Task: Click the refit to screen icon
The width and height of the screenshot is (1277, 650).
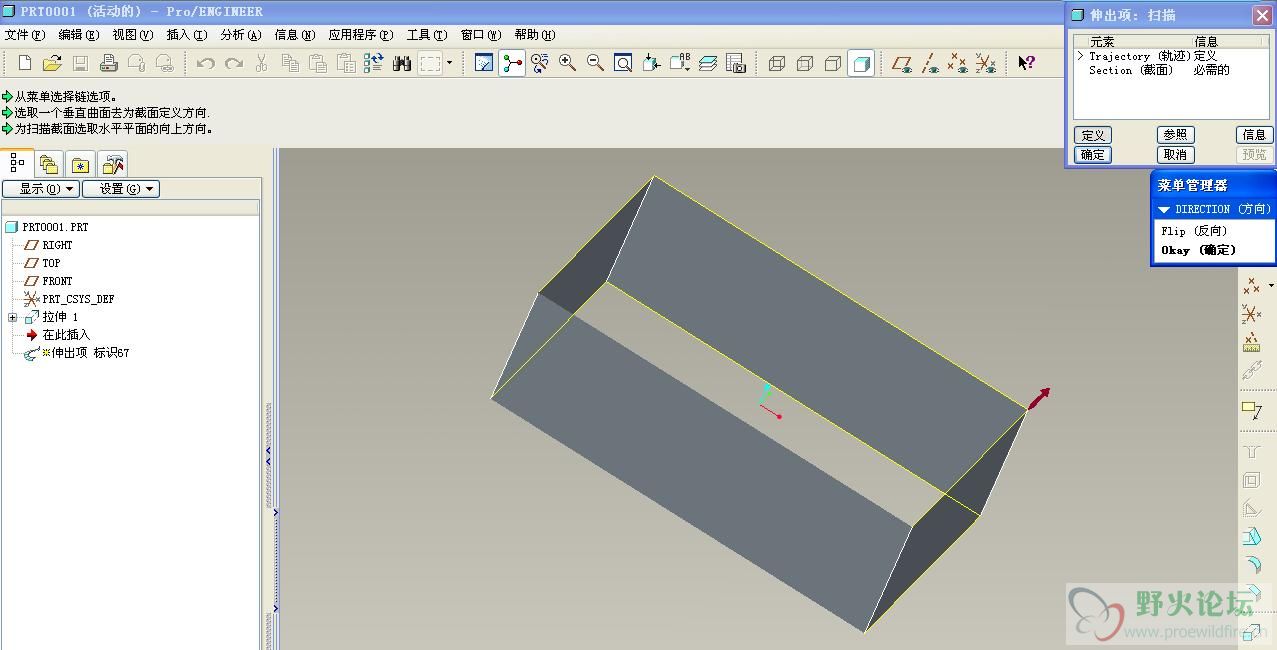Action: (x=623, y=63)
